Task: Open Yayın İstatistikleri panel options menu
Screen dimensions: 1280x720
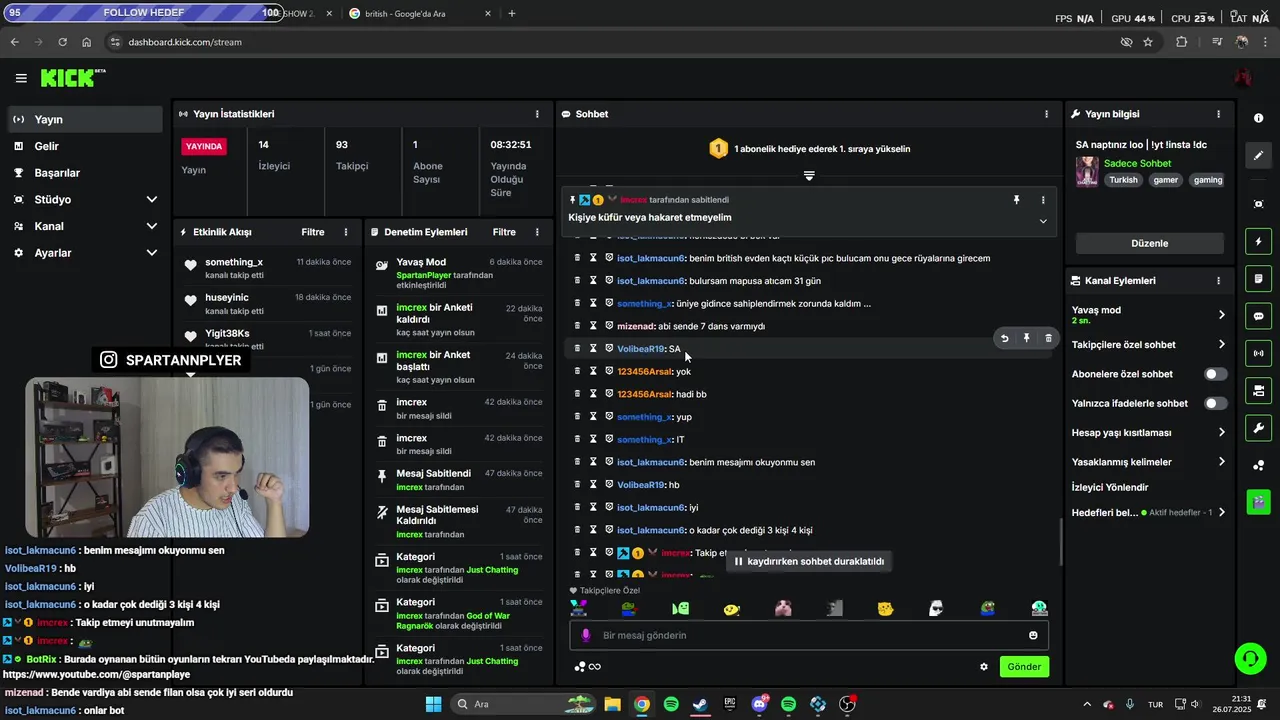Action: tap(537, 114)
